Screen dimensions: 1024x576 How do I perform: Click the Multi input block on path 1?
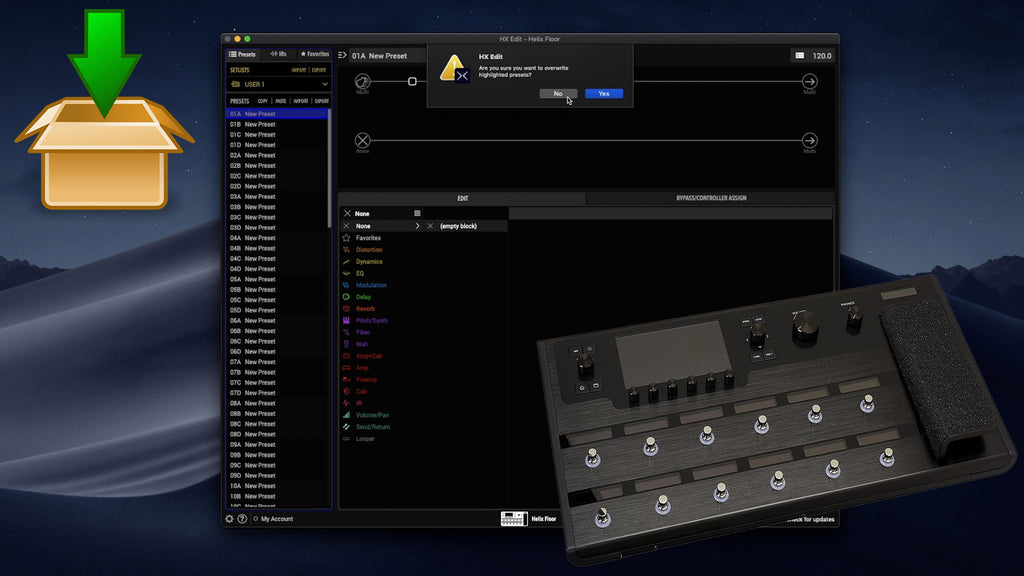362,81
